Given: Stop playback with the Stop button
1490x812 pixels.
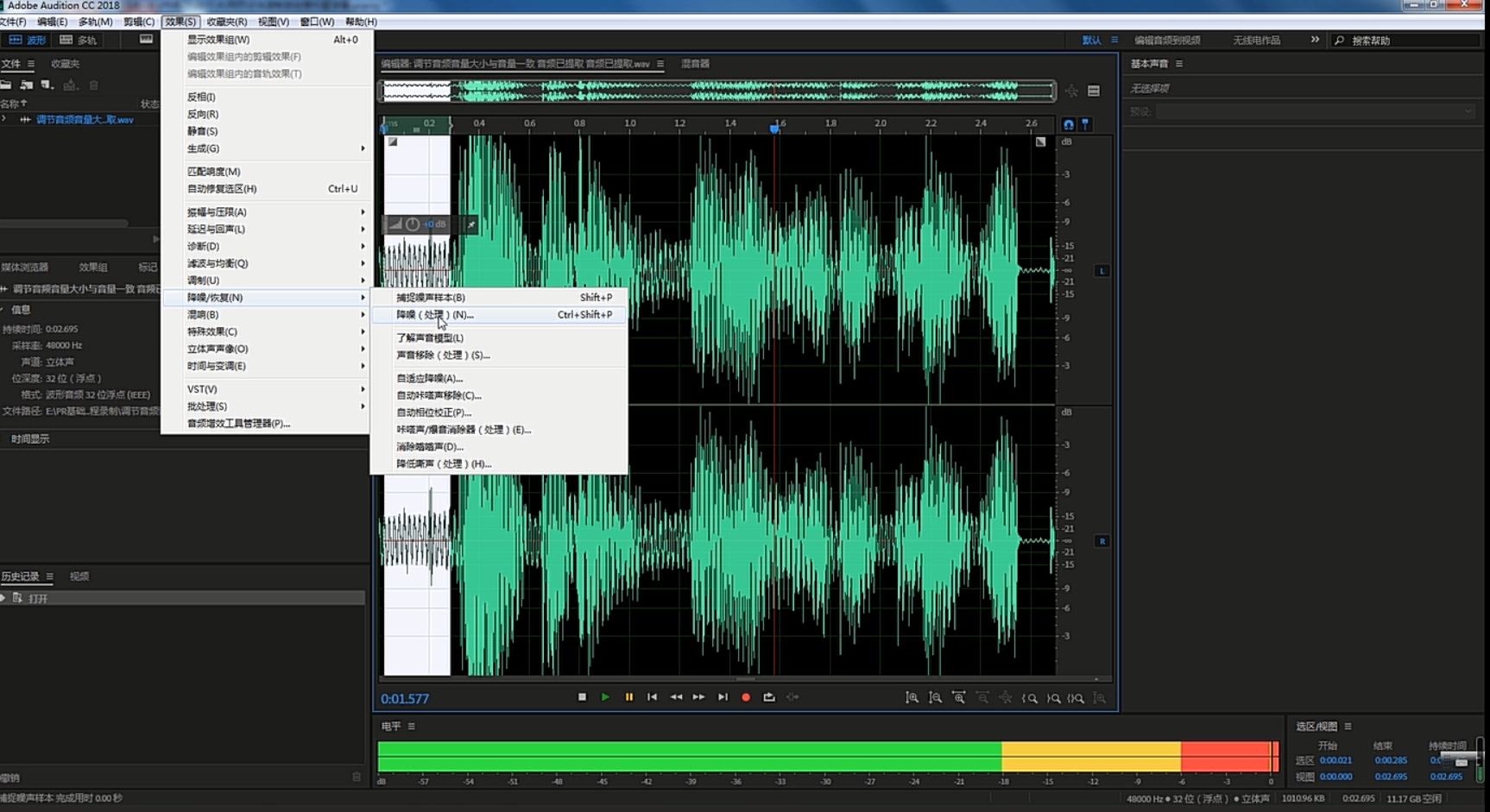Looking at the screenshot, I should point(582,697).
